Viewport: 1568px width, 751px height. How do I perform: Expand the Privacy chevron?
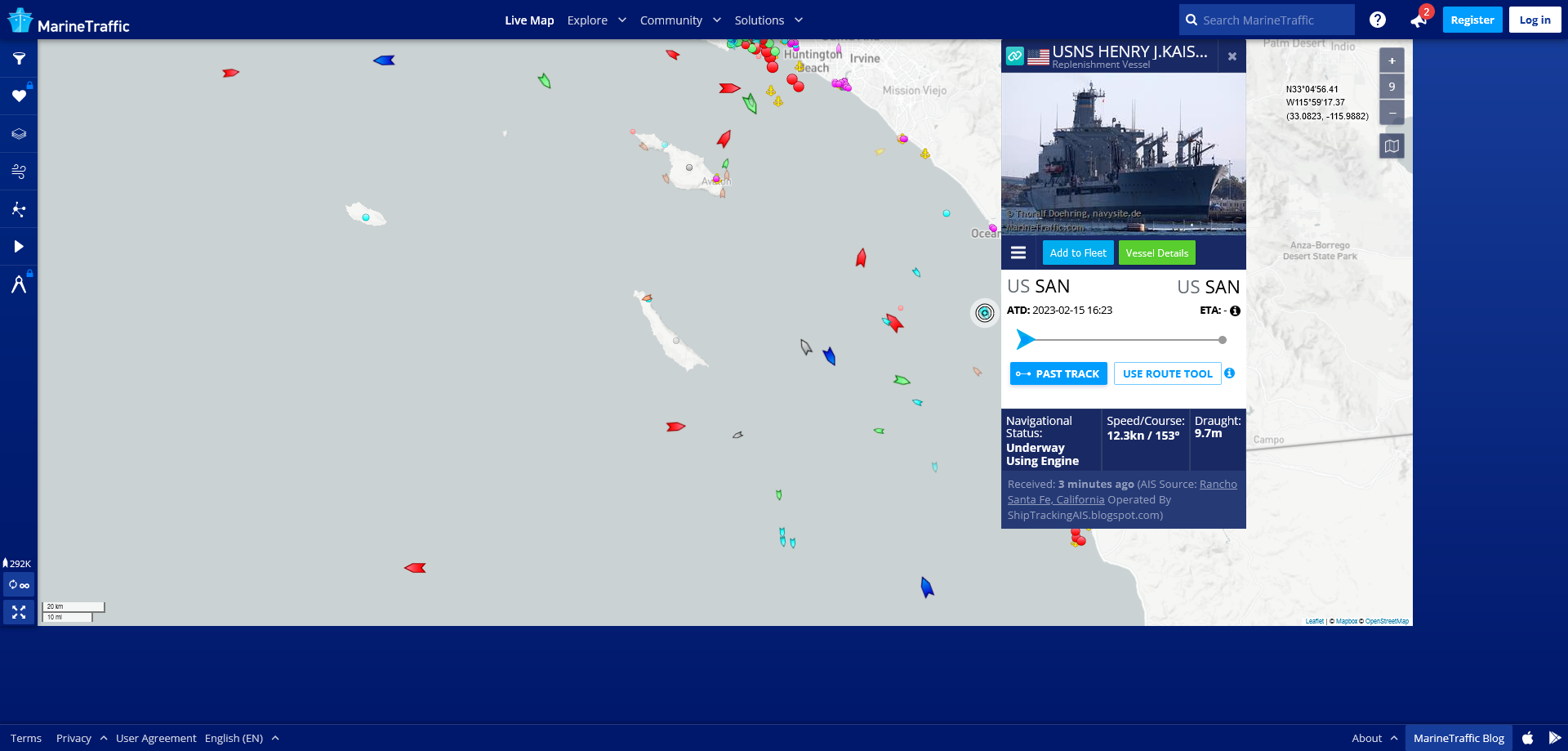click(104, 738)
